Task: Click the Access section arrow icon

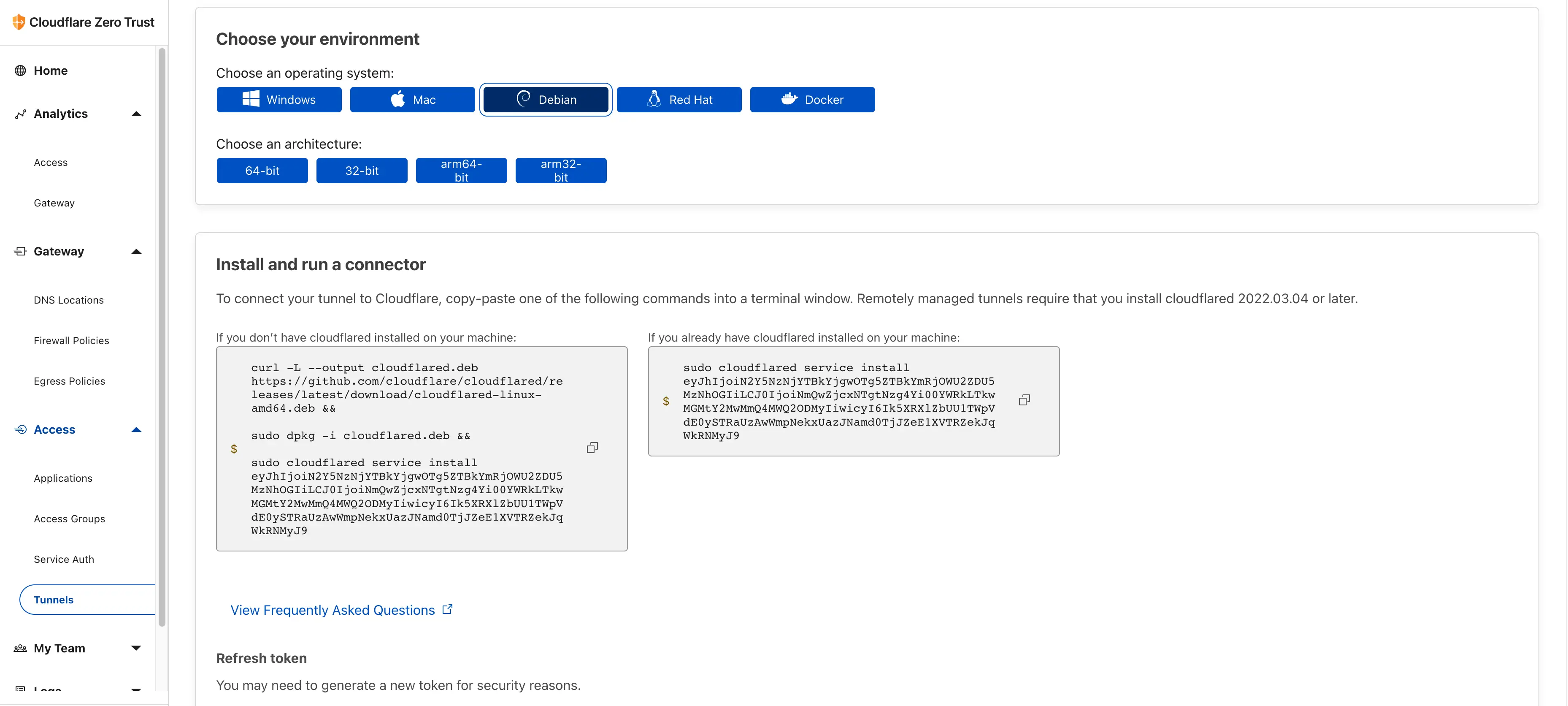Action: tap(21, 429)
